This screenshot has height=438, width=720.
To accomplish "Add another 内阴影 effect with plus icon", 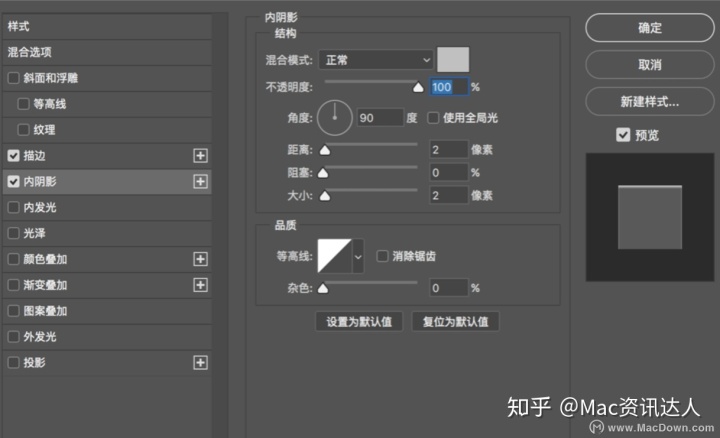I will (200, 181).
